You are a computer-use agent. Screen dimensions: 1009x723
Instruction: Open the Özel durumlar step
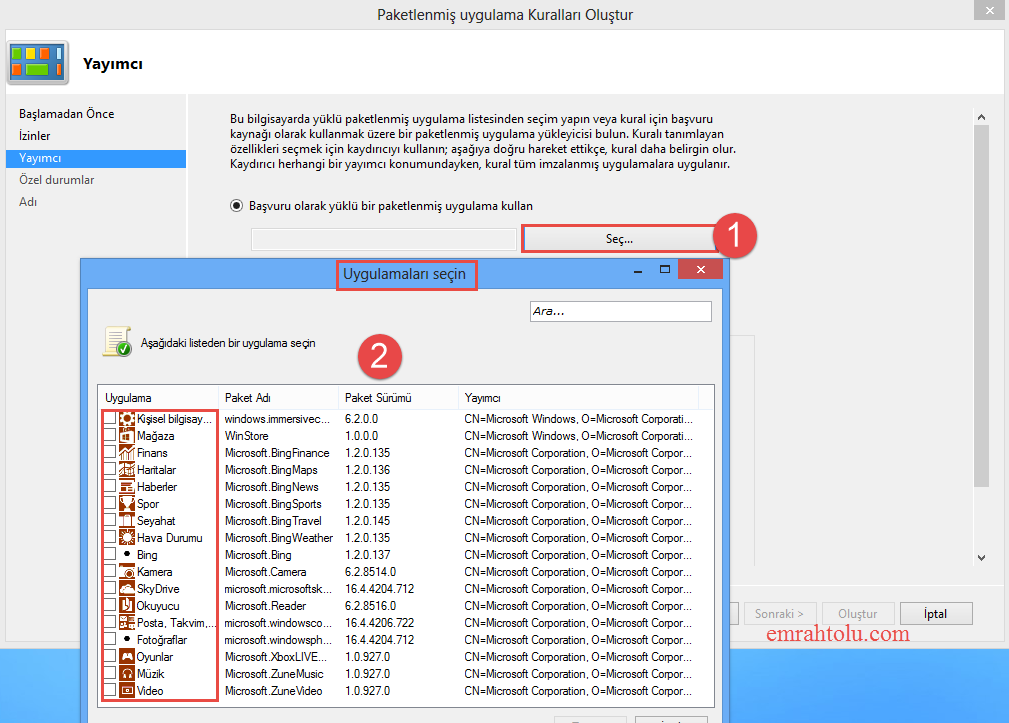coord(57,180)
